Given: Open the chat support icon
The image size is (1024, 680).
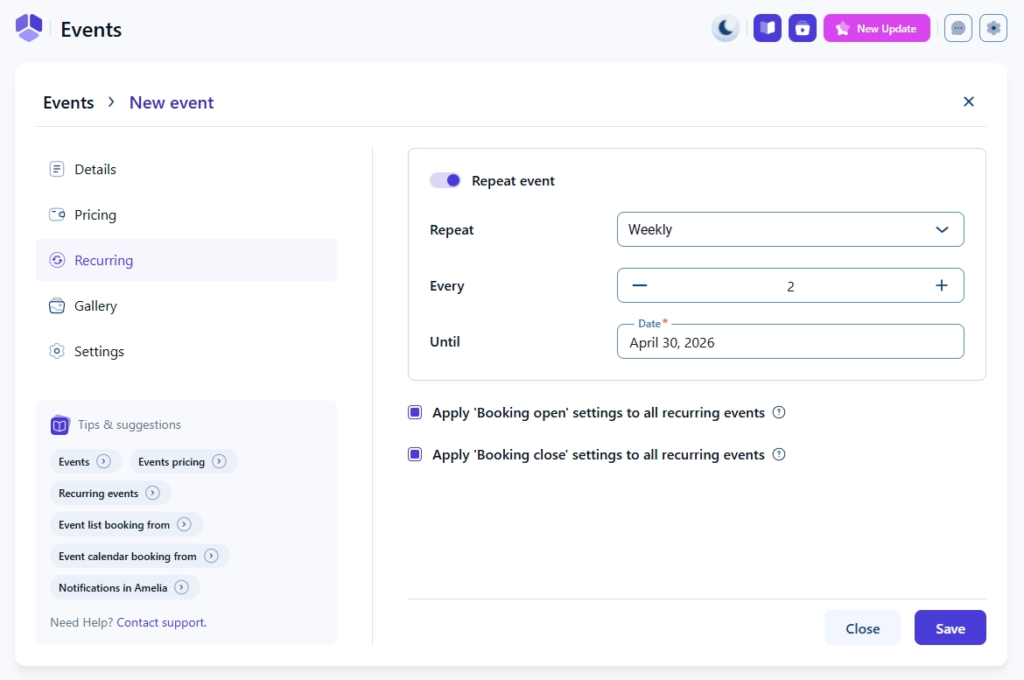Looking at the screenshot, I should (958, 28).
